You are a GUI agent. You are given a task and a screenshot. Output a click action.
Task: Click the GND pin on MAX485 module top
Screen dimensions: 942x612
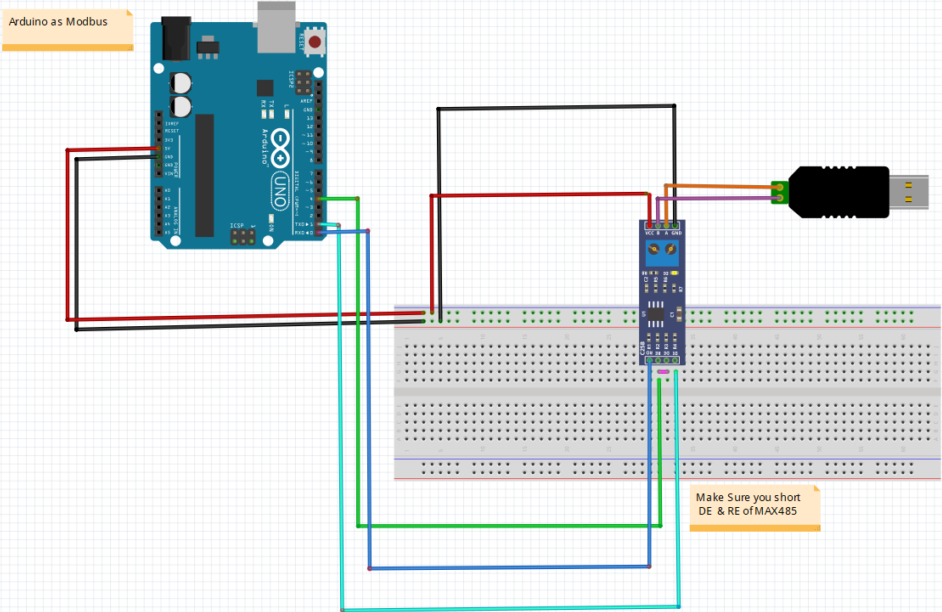click(676, 226)
